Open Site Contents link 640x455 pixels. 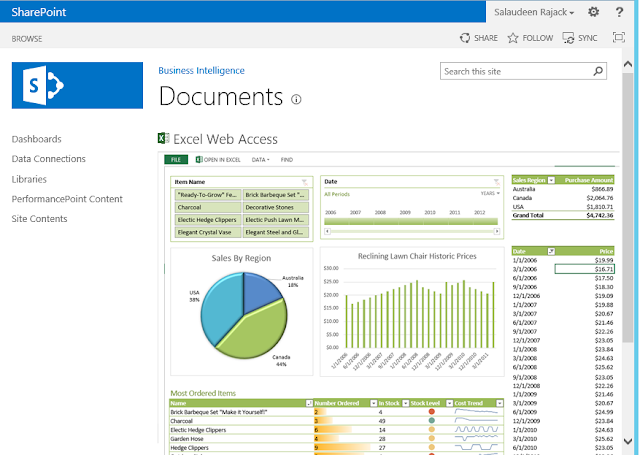click(39, 219)
